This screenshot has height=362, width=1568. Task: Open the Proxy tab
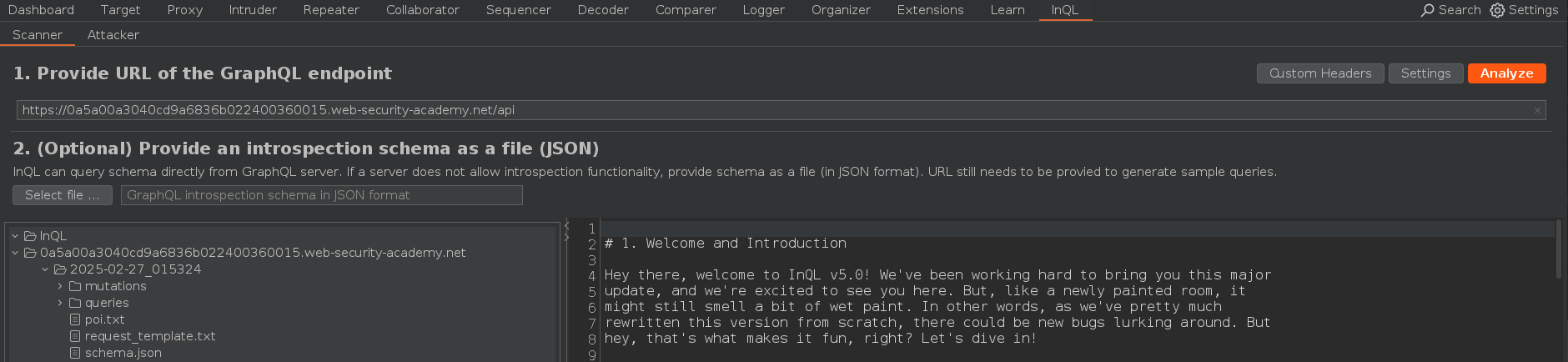[x=185, y=10]
